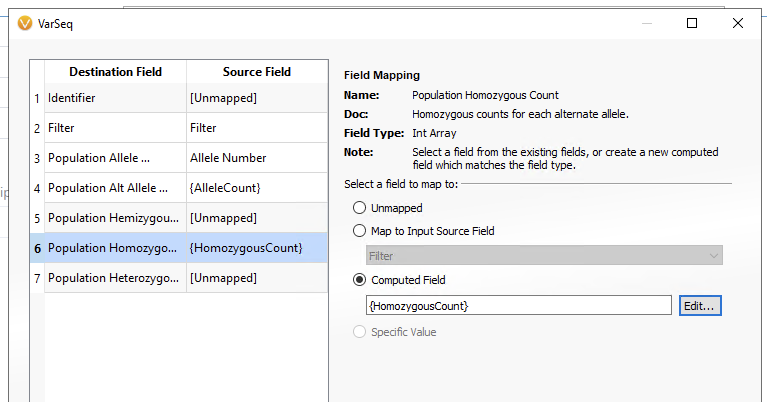
Task: Minimize the VarSeq dialog window
Action: click(x=647, y=23)
